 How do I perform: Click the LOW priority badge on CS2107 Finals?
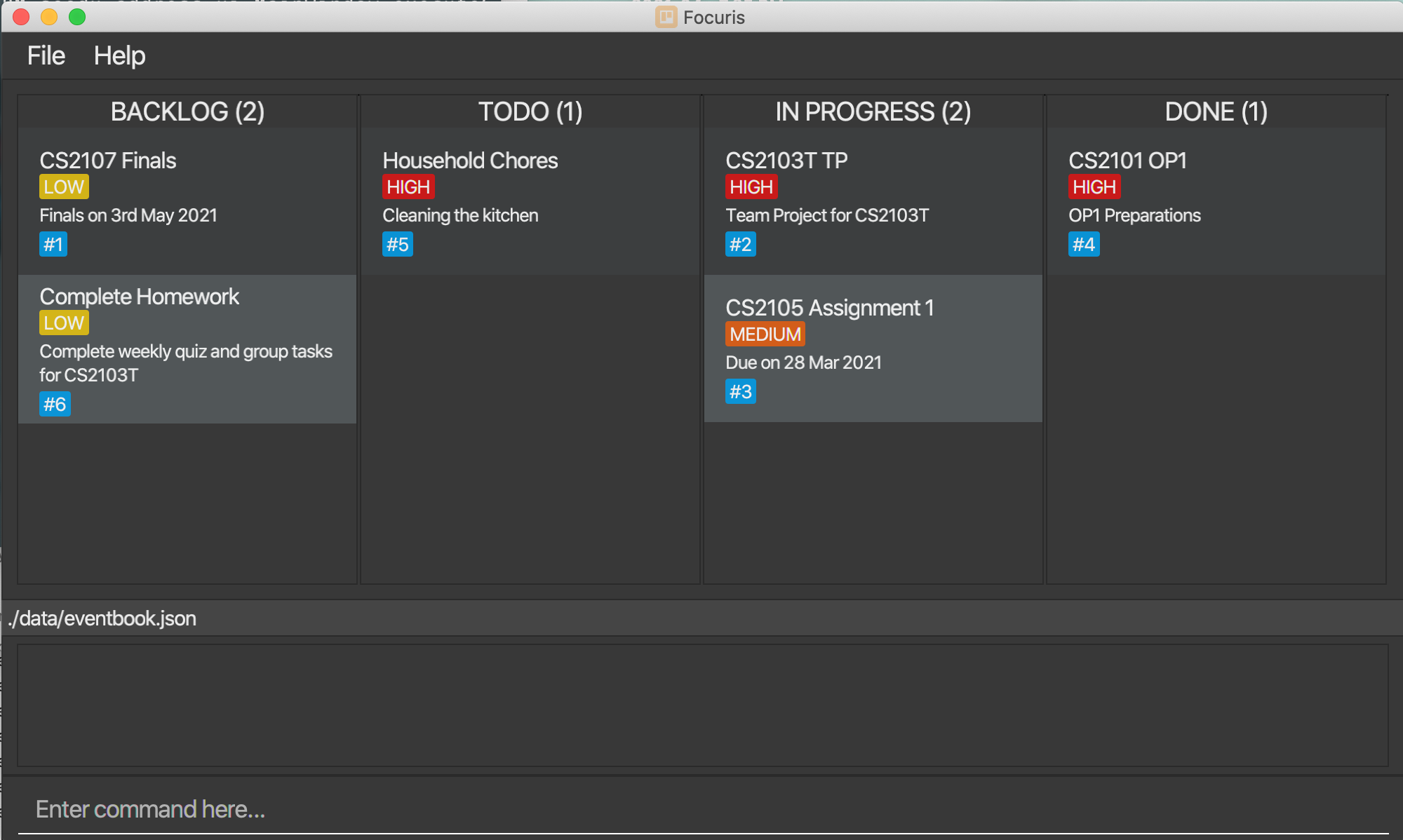click(x=63, y=187)
